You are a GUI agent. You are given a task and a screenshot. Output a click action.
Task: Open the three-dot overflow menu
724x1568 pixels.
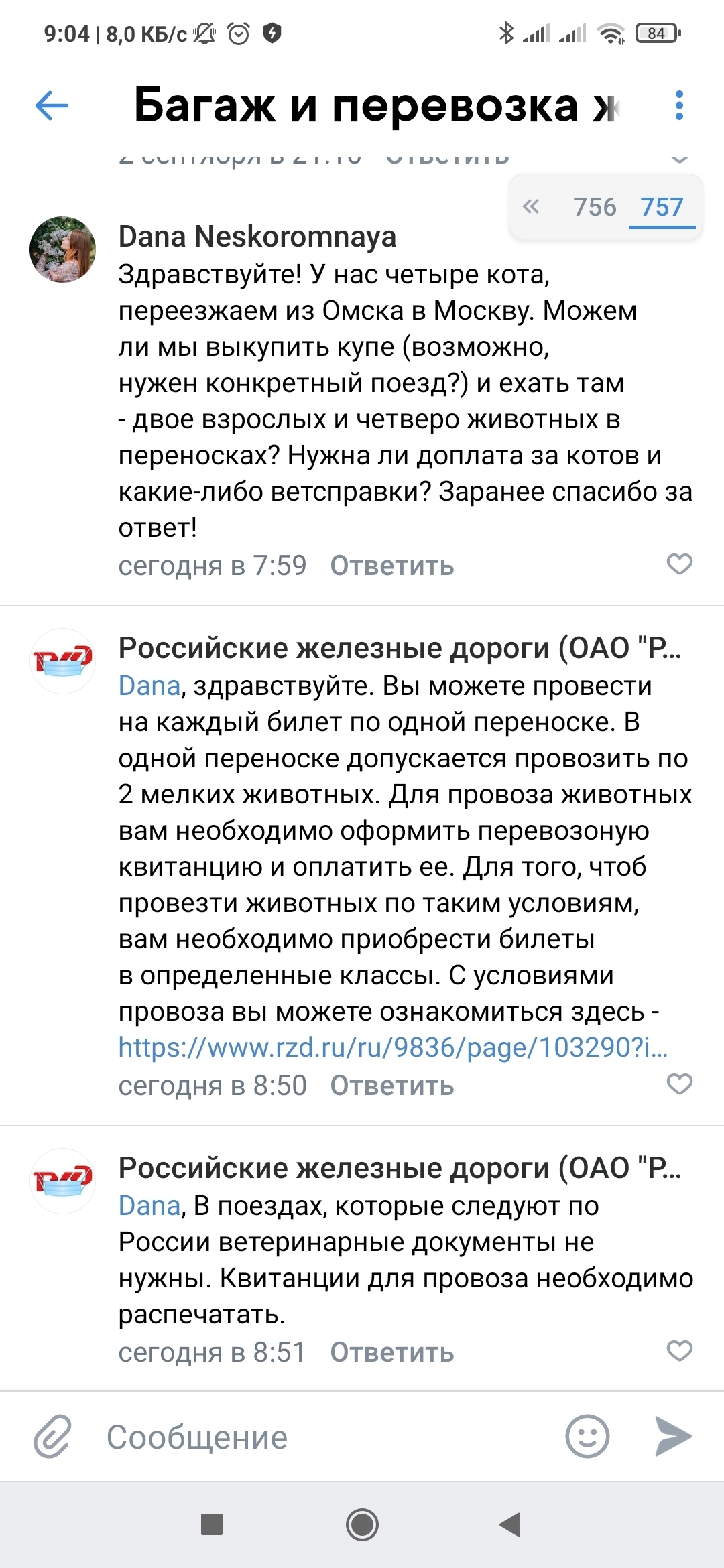(x=679, y=105)
